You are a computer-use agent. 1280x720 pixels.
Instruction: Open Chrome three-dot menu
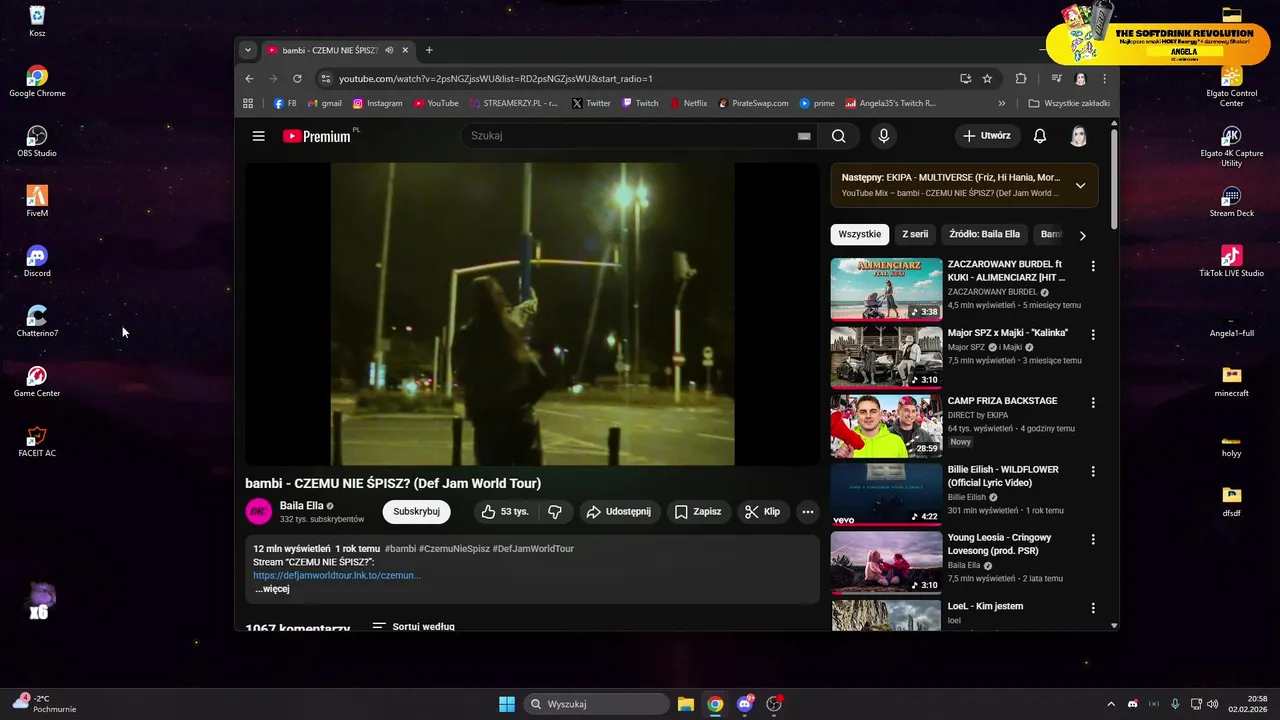tap(1105, 79)
